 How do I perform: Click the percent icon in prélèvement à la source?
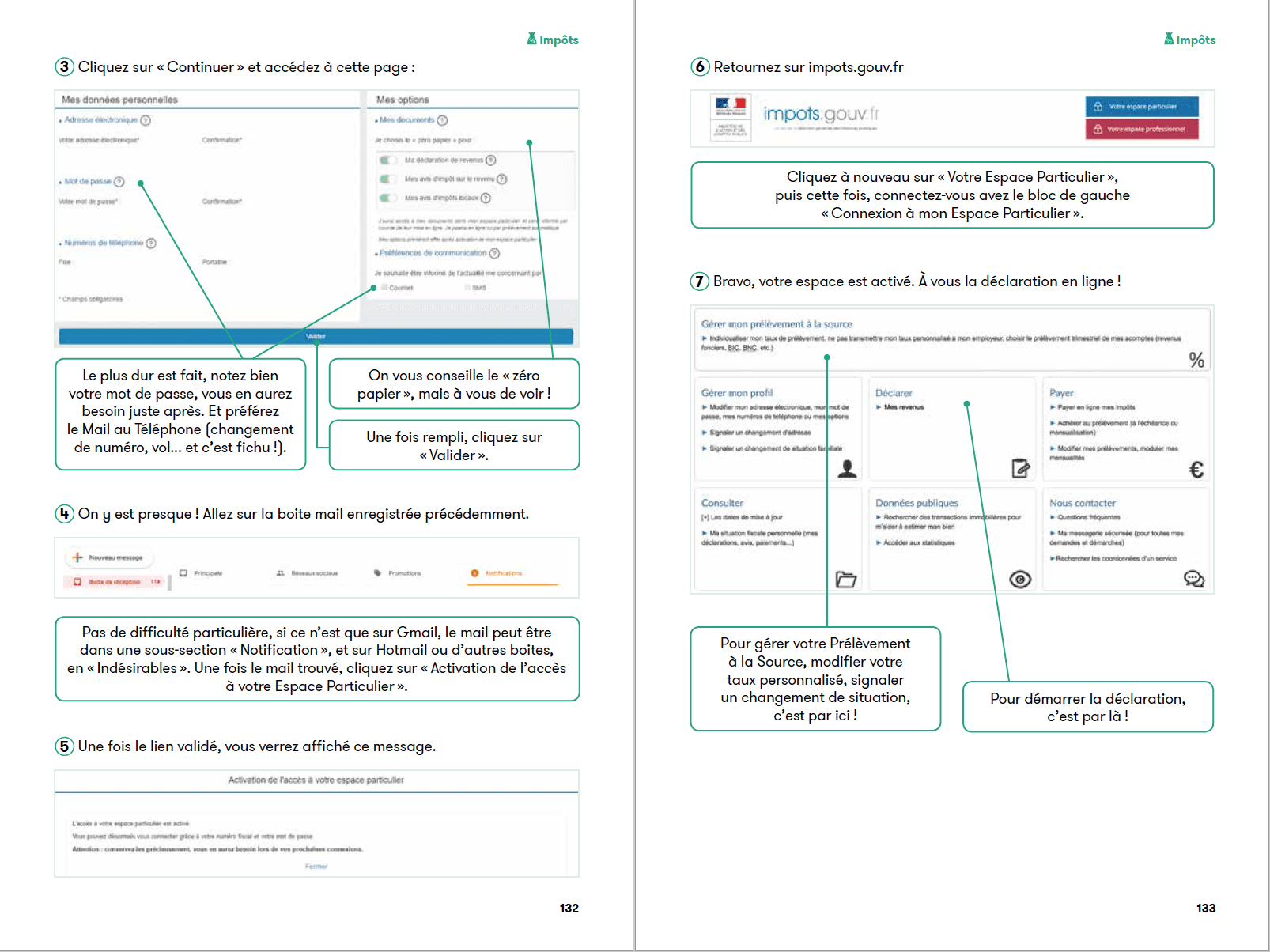[x=1196, y=360]
